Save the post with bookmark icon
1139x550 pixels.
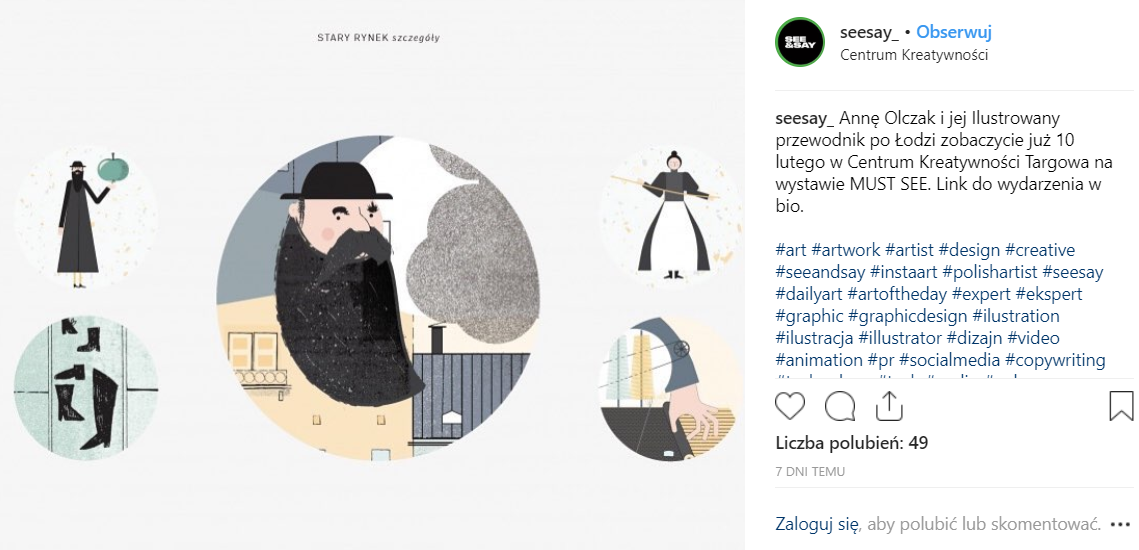(x=1122, y=406)
